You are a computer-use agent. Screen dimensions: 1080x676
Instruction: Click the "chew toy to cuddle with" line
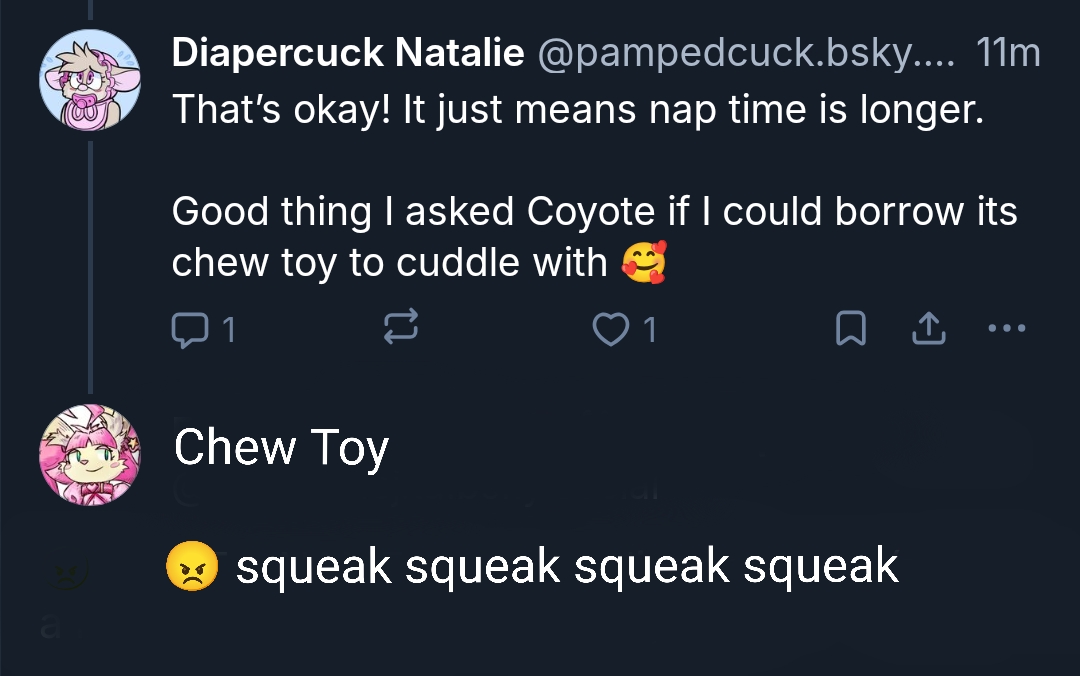pos(390,262)
